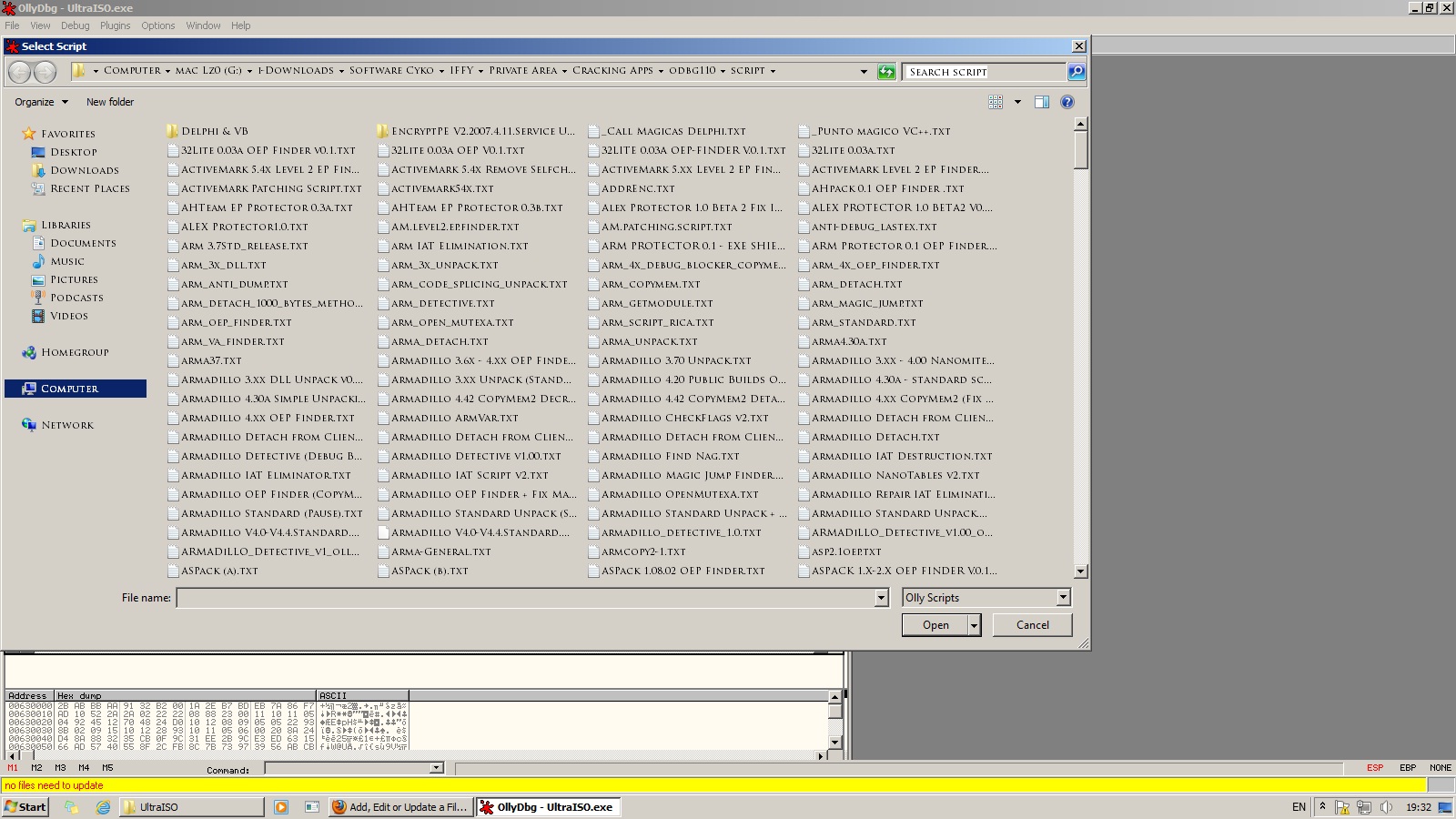Launch Internet Explorer from the taskbar
This screenshot has width=1456, height=819.
click(103, 807)
